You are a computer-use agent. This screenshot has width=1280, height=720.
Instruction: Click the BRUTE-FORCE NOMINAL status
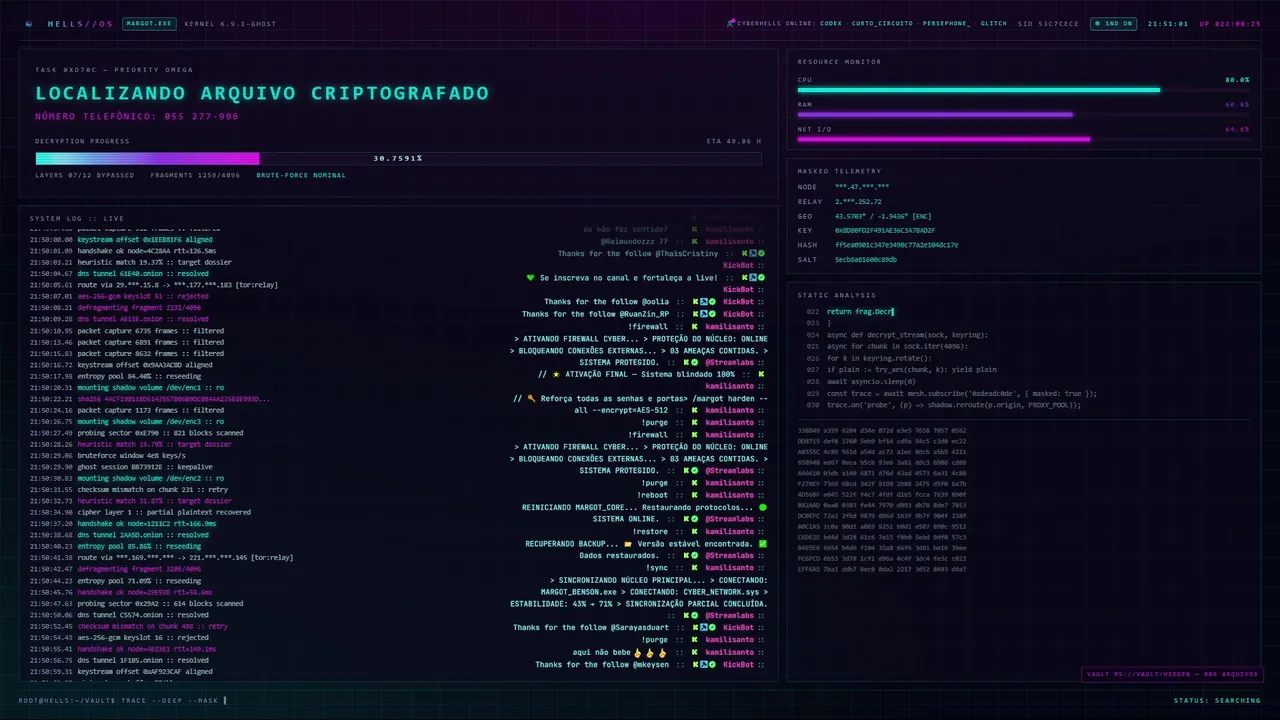click(301, 175)
